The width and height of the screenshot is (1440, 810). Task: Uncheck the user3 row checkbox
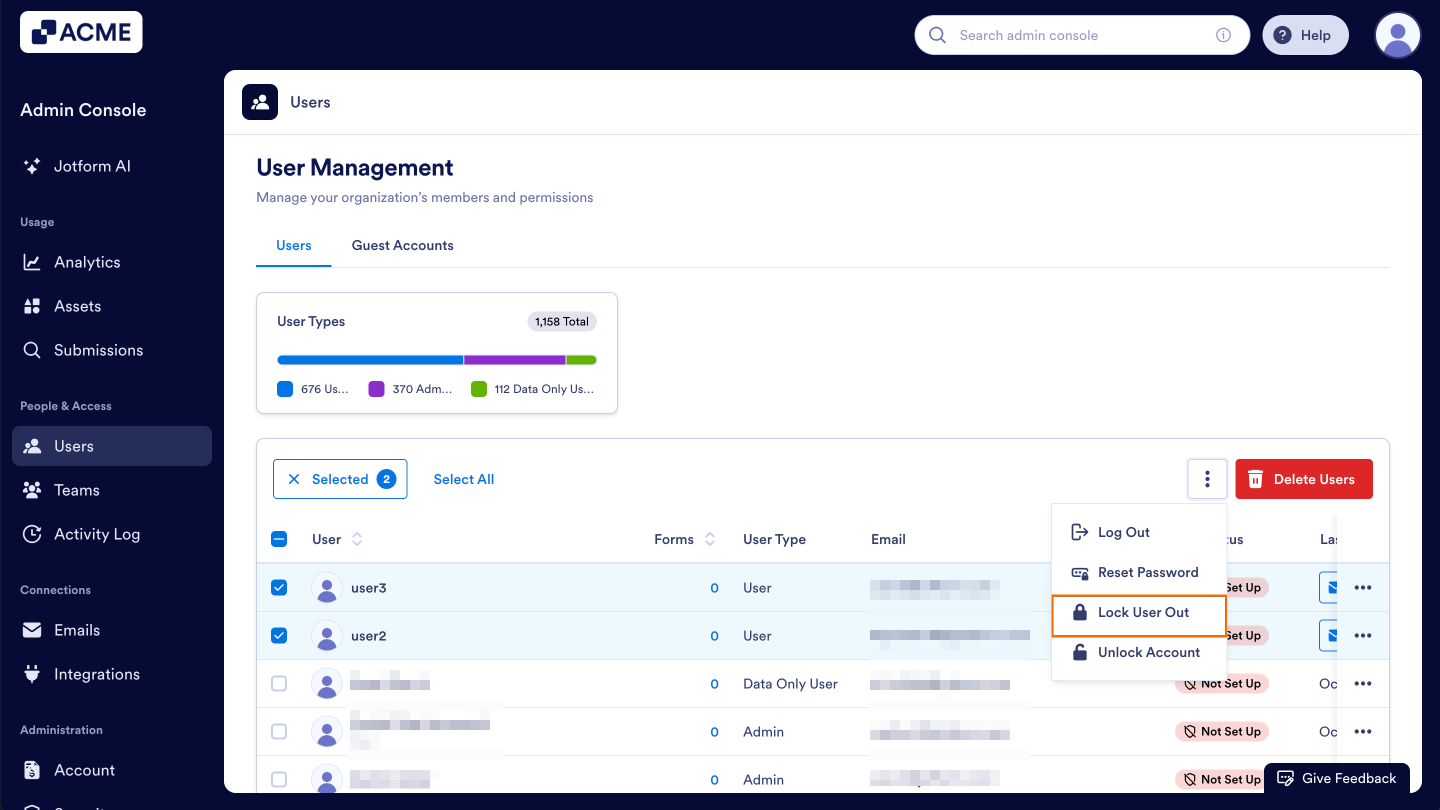279,587
